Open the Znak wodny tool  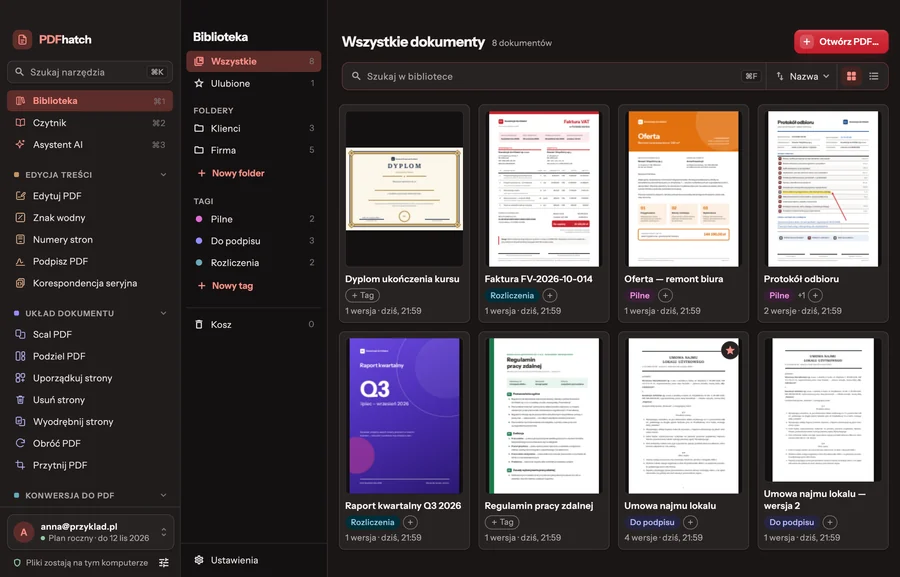[90, 218]
